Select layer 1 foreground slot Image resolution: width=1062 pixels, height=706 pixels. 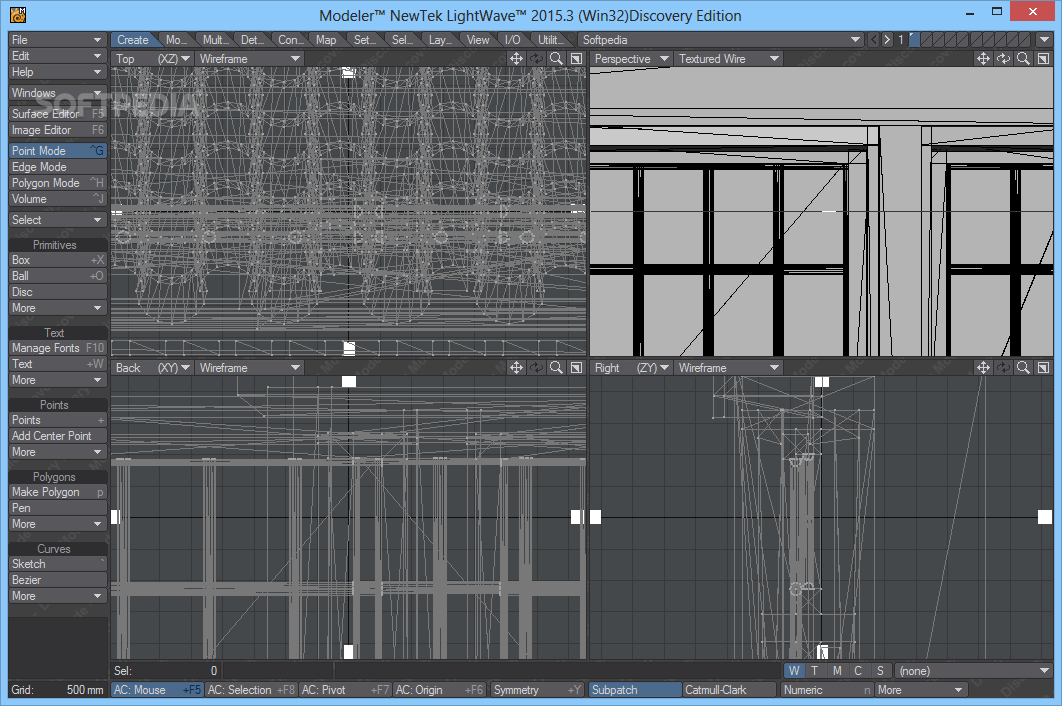915,40
